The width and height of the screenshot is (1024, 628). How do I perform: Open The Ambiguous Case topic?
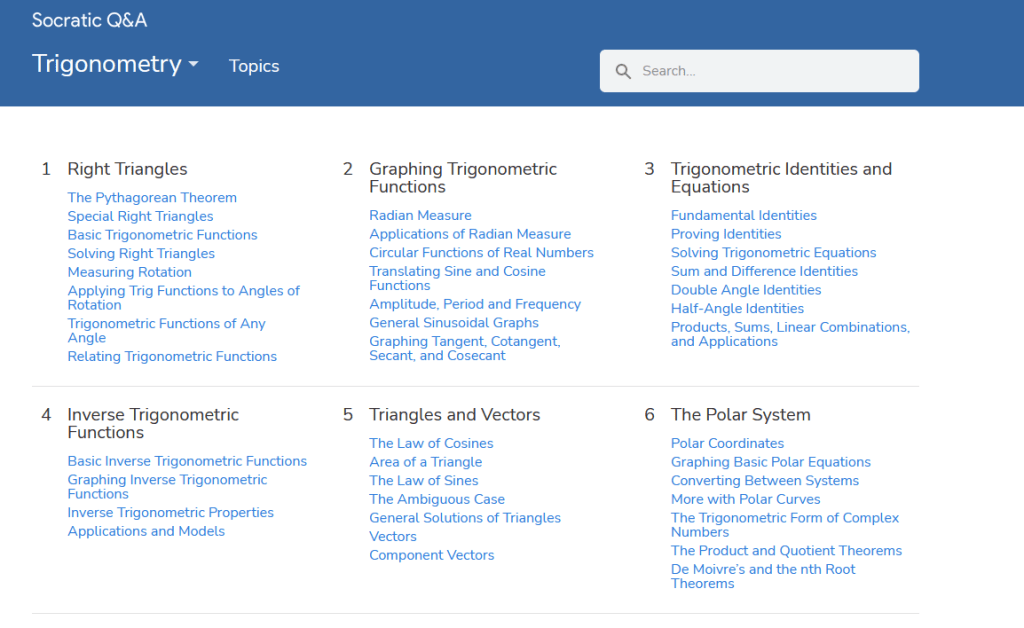[436, 499]
